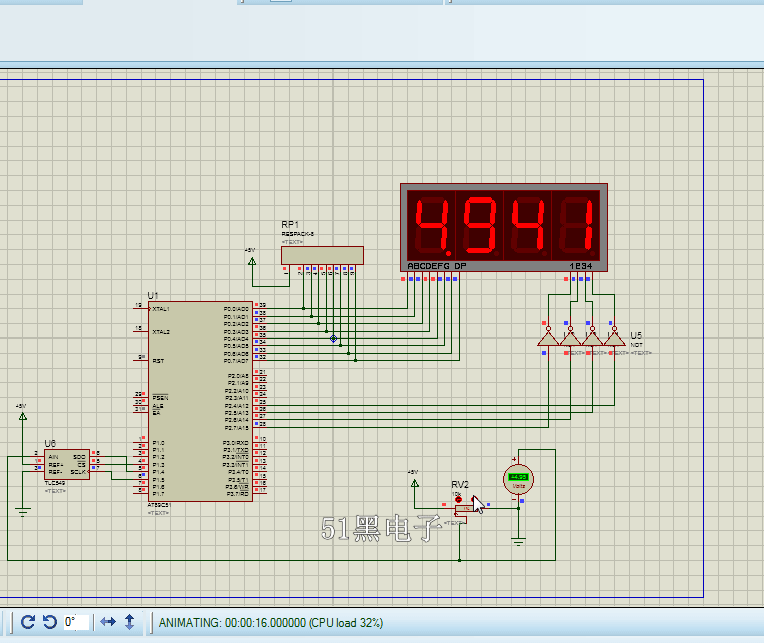Click the U6 reference label
The image size is (764, 643).
pyautogui.click(x=50, y=443)
